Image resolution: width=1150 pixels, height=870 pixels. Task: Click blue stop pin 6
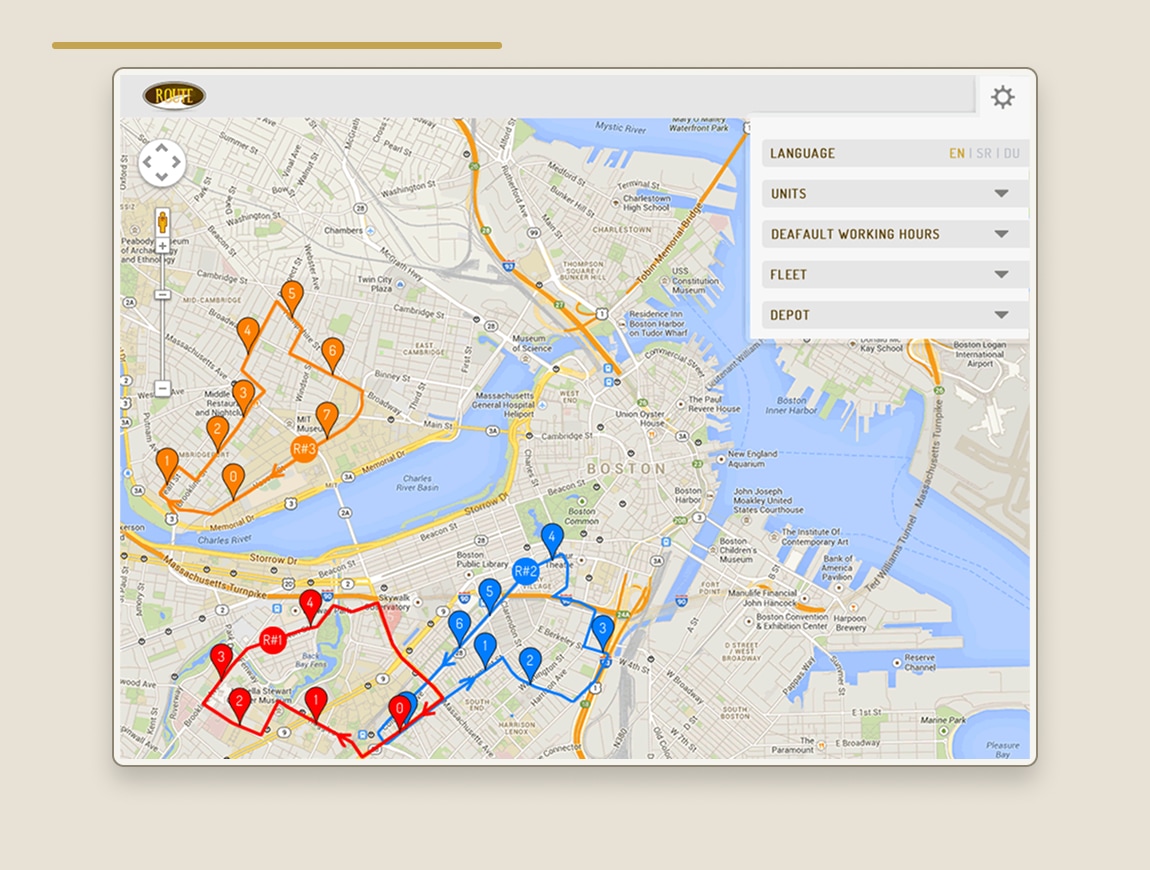pos(459,627)
